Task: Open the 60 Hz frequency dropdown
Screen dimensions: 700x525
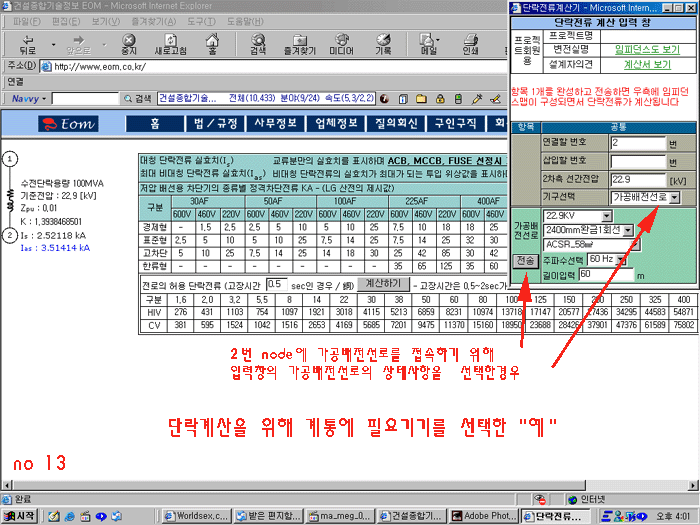Action: [622, 259]
